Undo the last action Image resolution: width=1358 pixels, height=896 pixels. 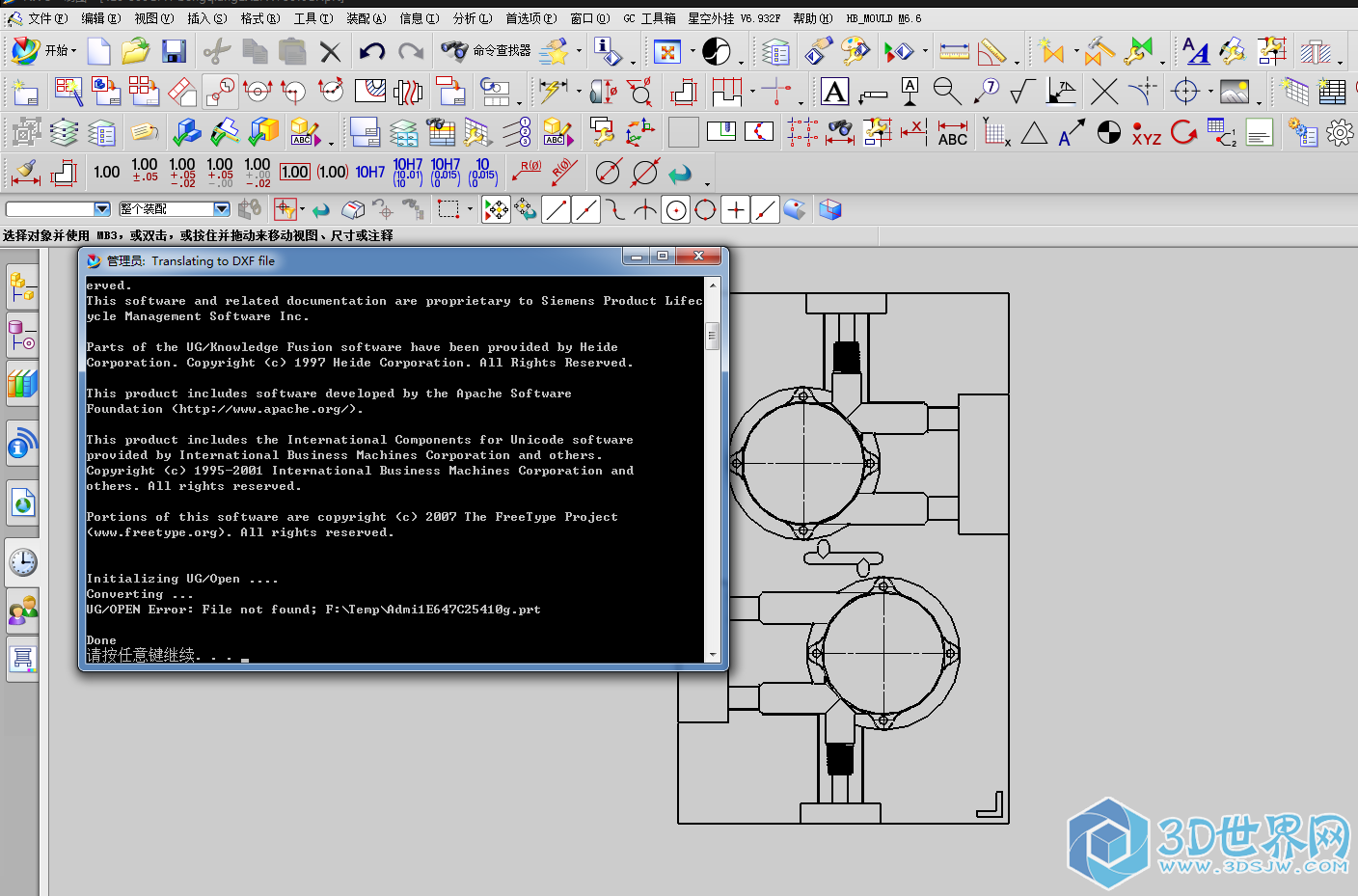372,51
